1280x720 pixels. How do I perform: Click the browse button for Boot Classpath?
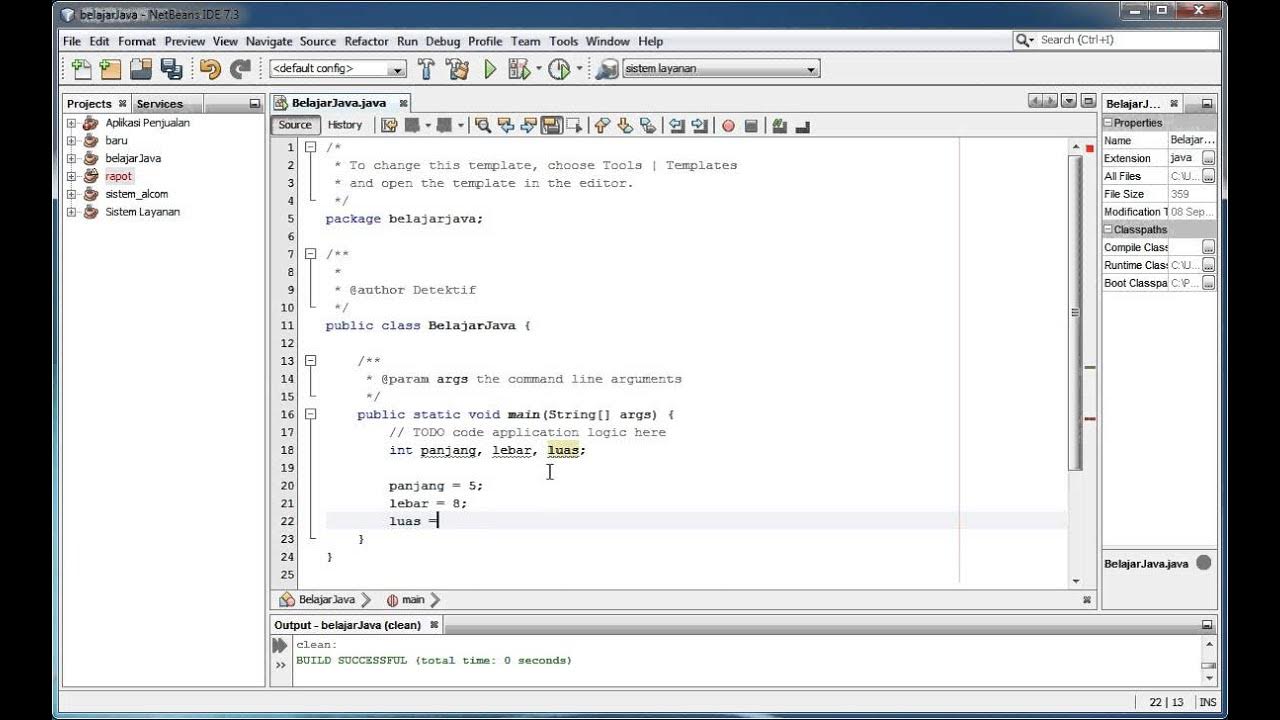[1208, 283]
